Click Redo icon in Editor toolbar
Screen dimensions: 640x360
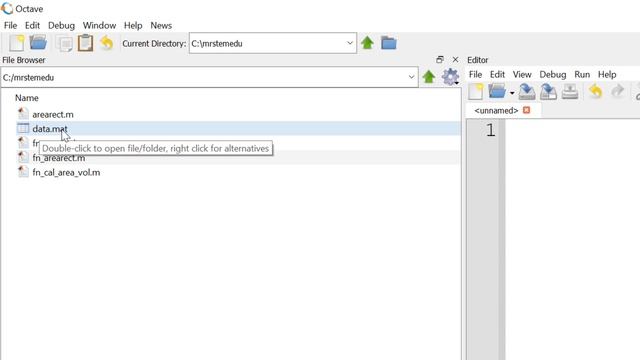[617, 91]
